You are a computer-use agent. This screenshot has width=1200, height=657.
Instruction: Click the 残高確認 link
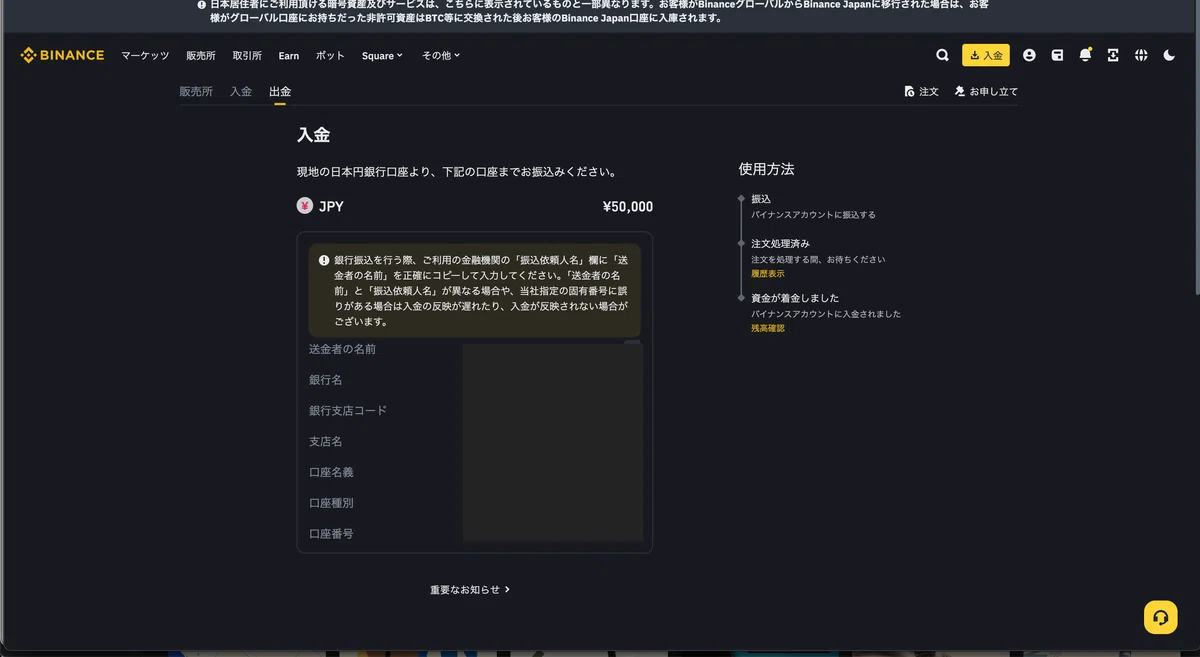[x=768, y=328]
